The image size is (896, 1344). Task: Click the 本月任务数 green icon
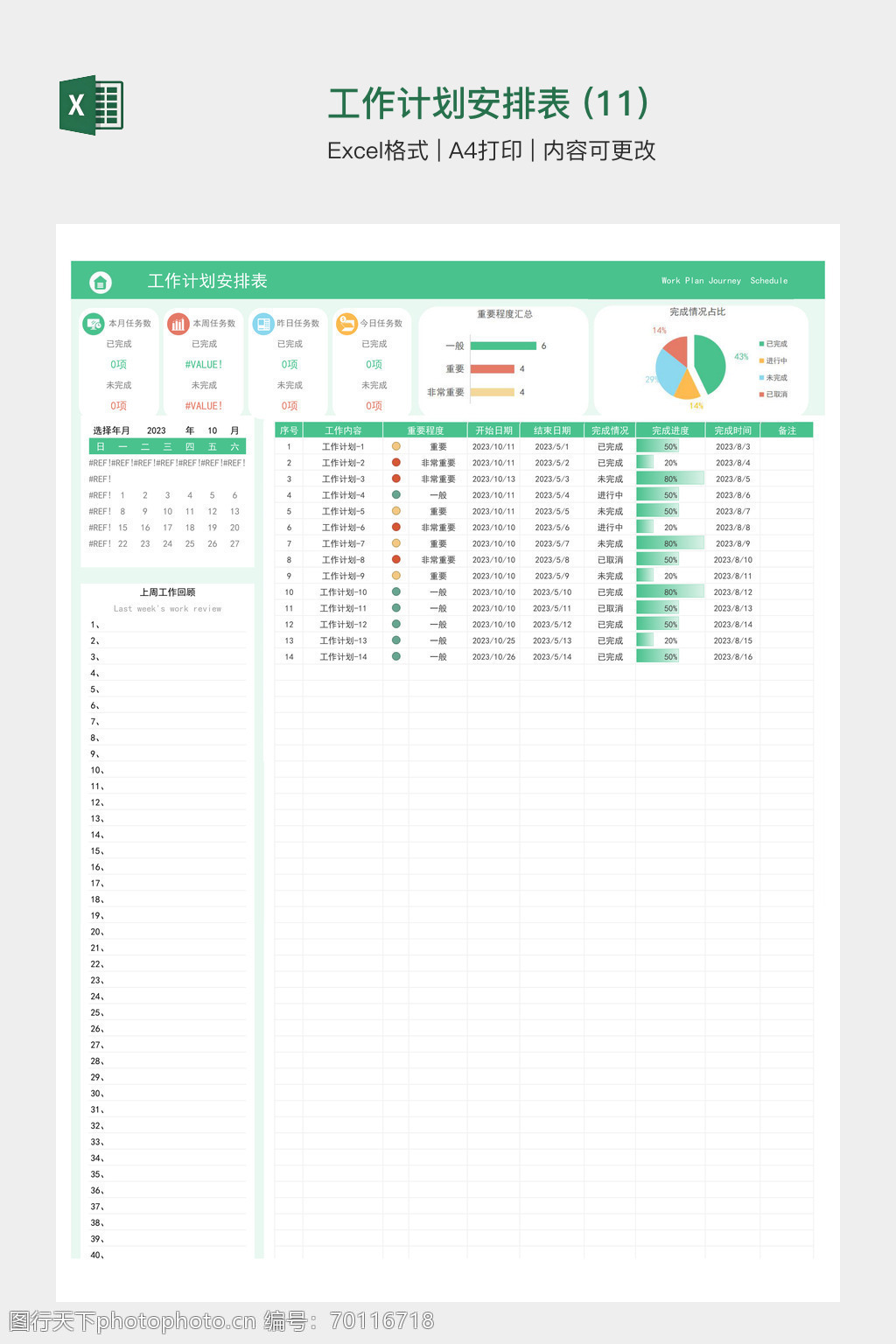[x=94, y=324]
